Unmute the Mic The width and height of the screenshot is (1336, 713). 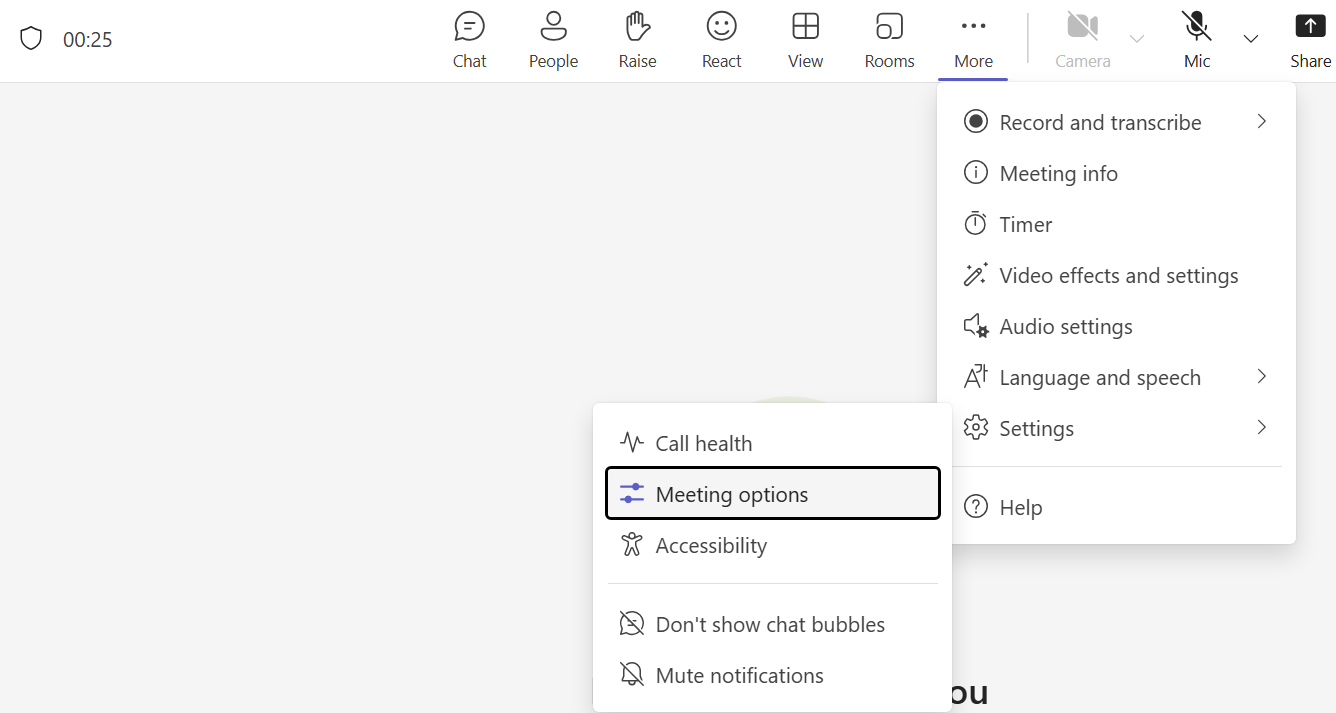[x=1197, y=40]
